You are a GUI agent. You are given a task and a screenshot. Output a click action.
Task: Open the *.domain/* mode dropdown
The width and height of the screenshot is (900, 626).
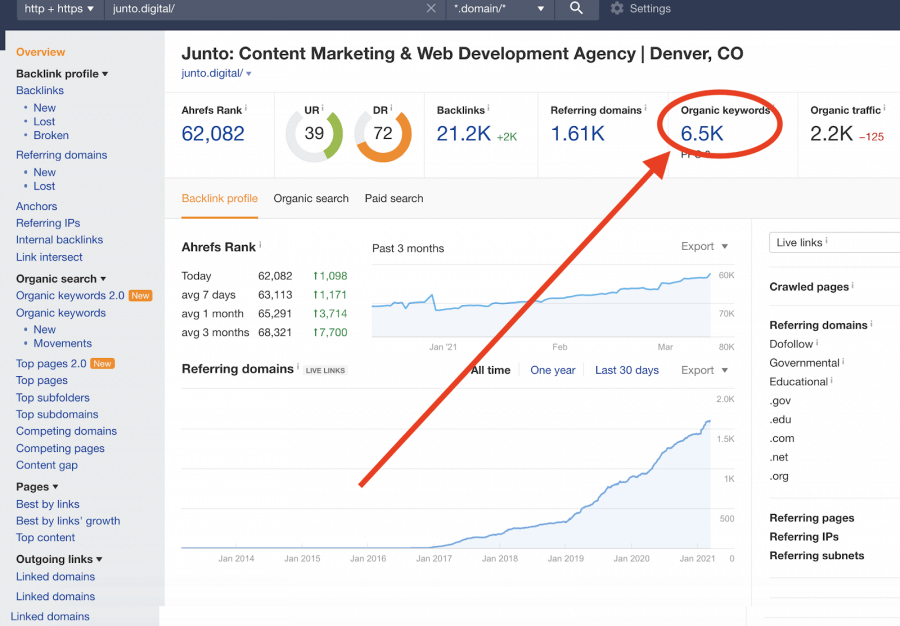click(x=499, y=9)
